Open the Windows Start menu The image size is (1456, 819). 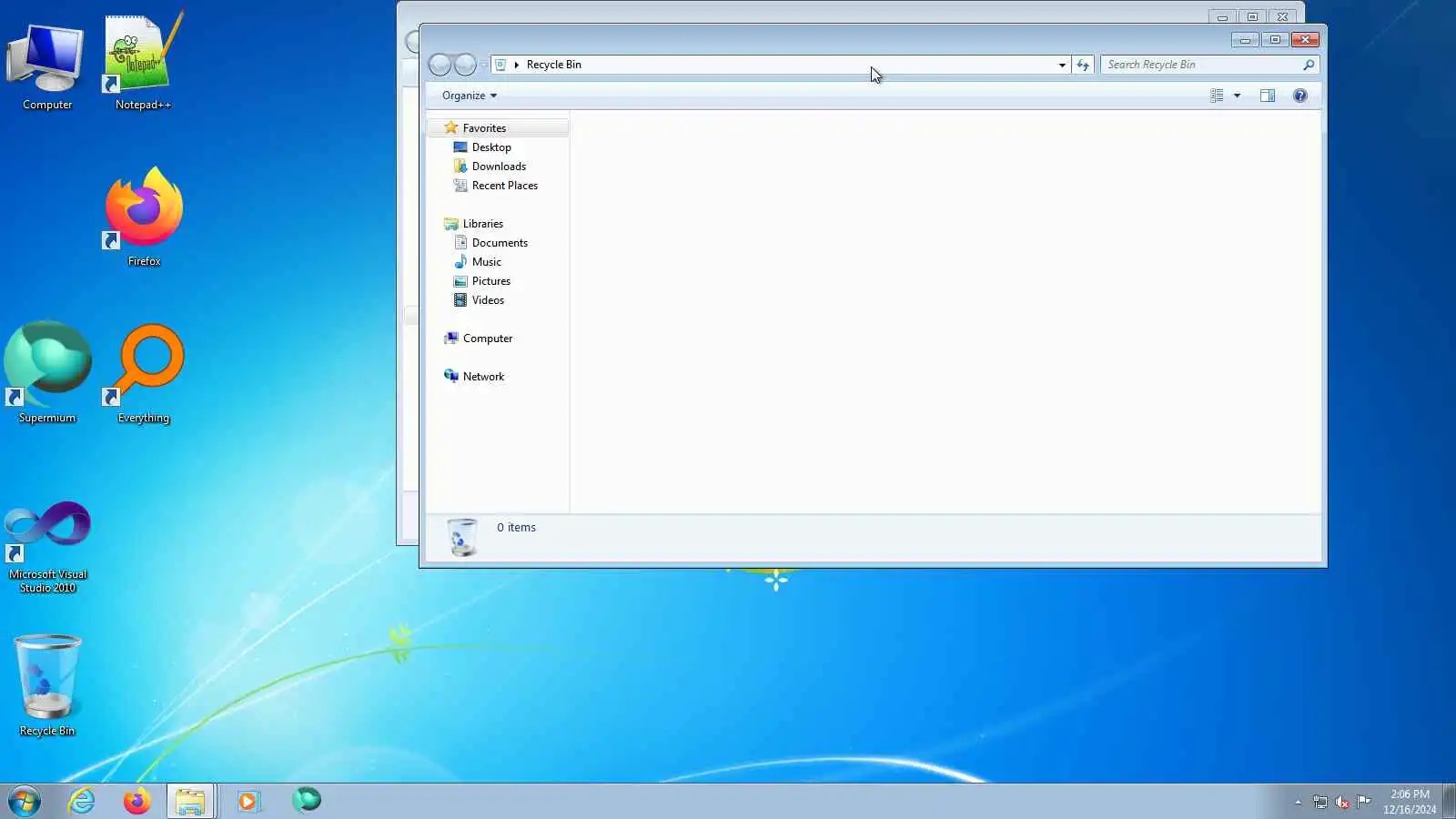point(25,801)
